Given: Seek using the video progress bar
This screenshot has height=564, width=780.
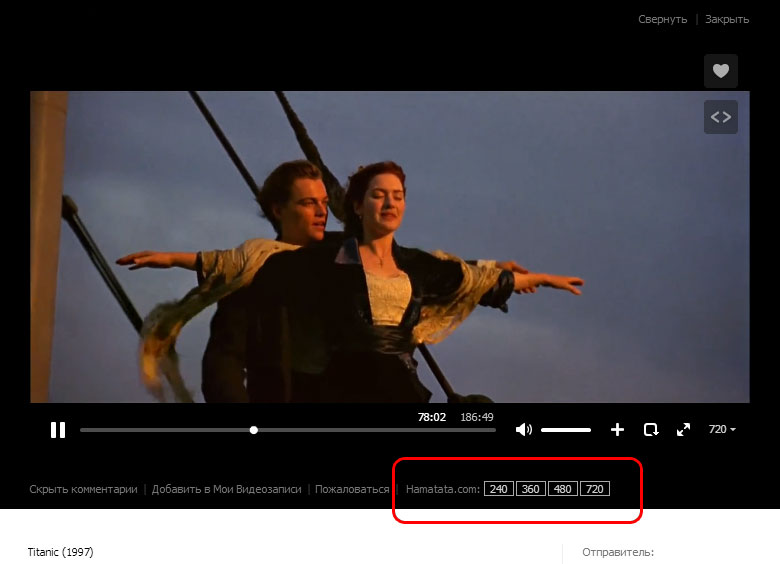Looking at the screenshot, I should coord(288,430).
